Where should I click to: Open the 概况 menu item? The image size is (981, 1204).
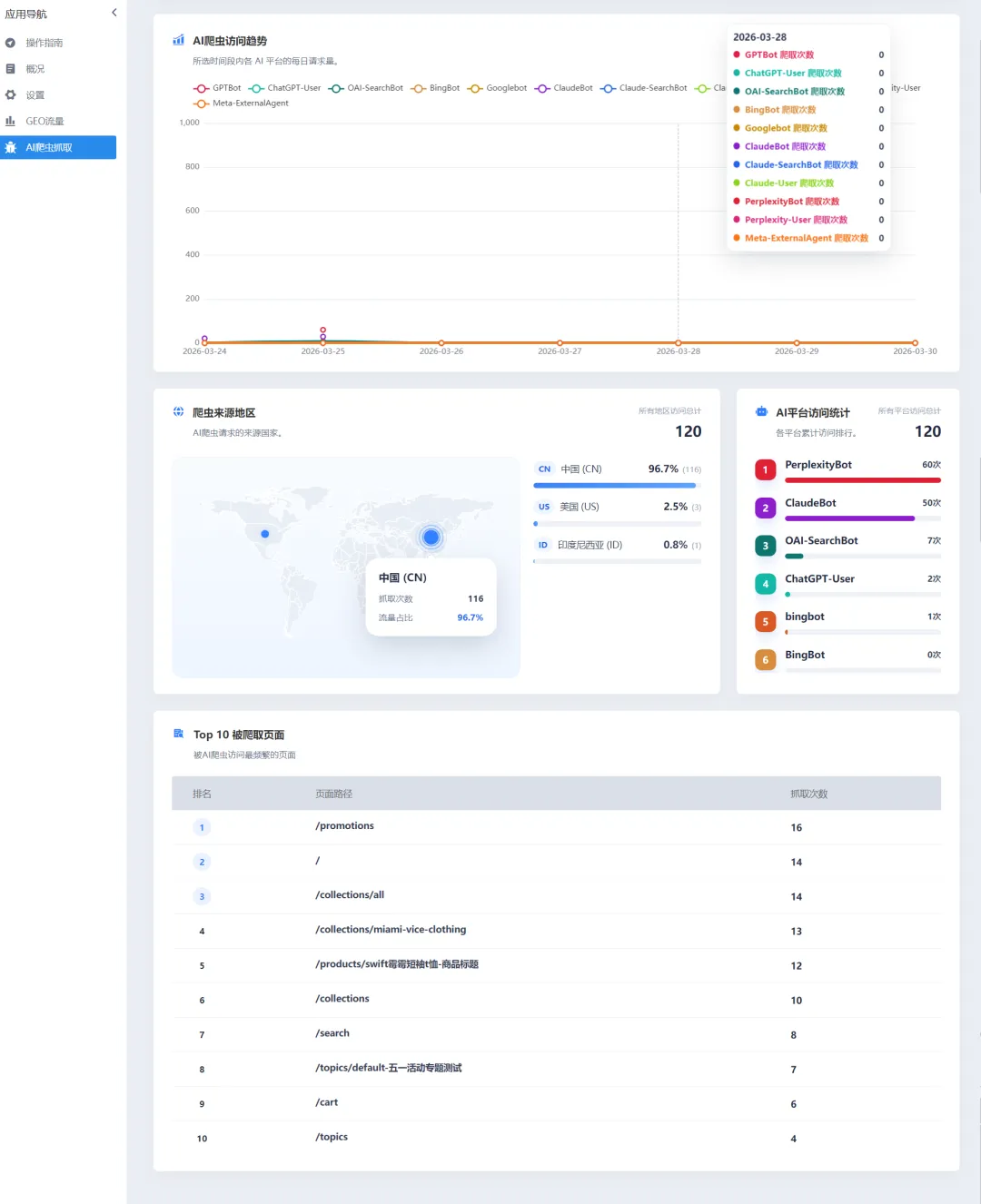pyautogui.click(x=35, y=69)
